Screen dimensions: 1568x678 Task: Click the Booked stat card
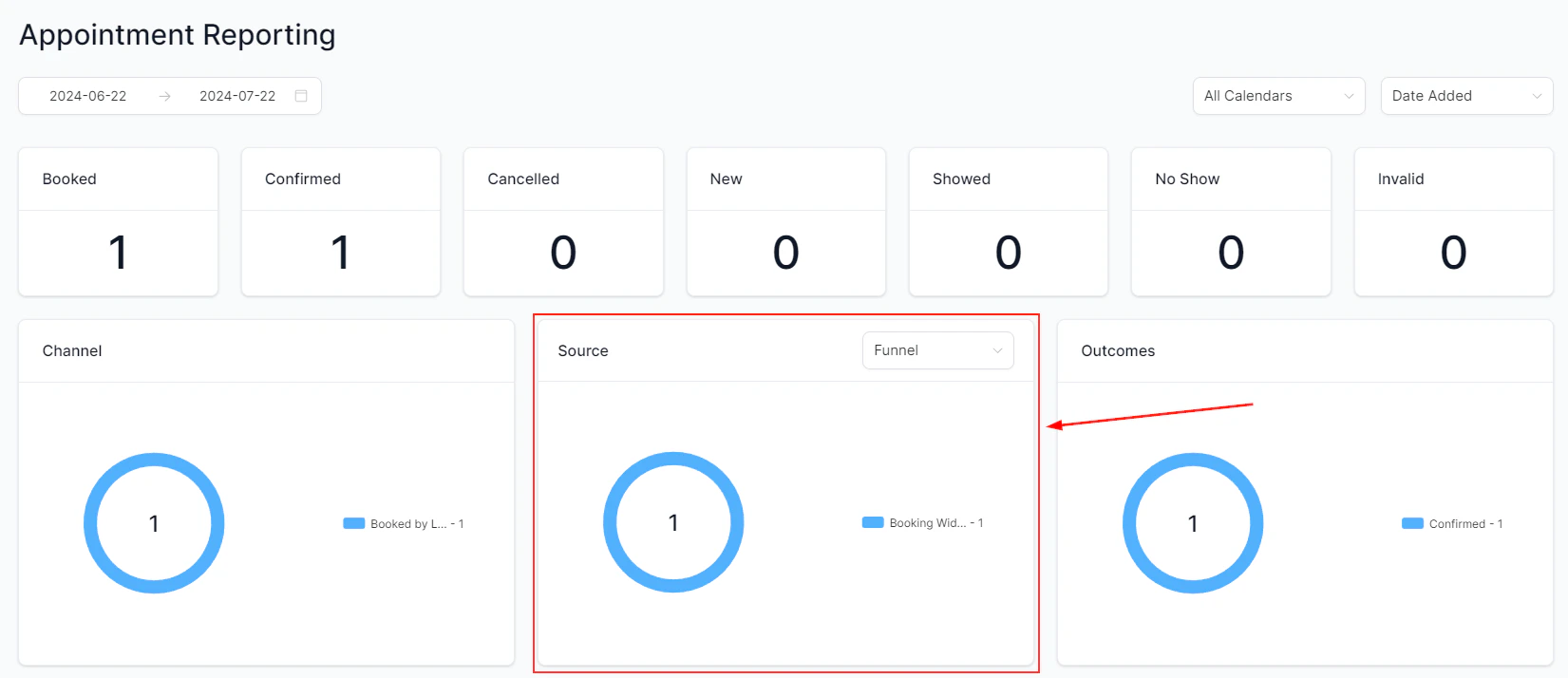118,221
